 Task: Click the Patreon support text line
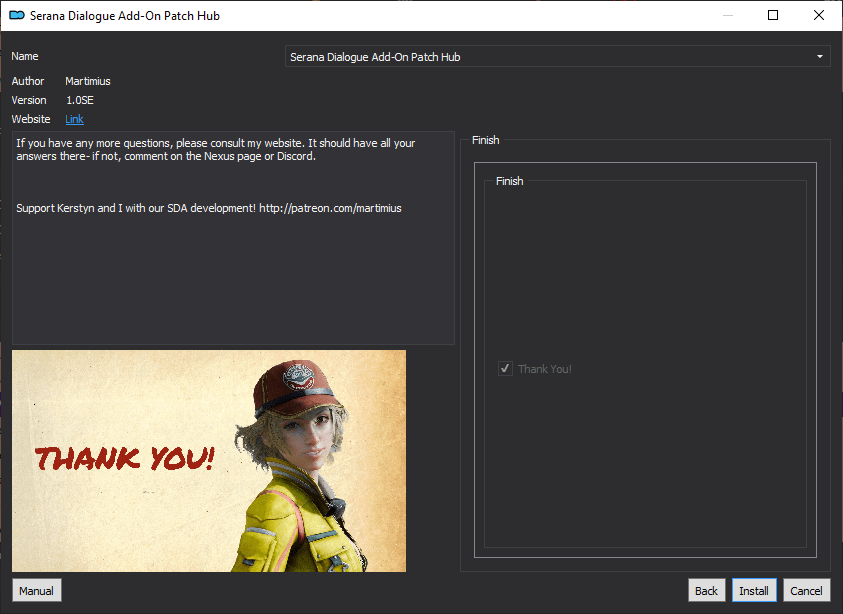pos(209,208)
